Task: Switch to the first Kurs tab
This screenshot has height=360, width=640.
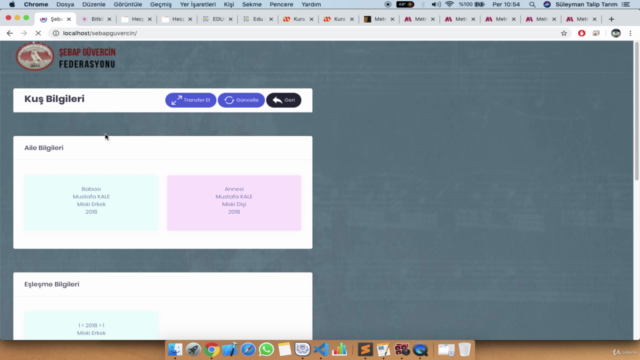Action: [299, 19]
